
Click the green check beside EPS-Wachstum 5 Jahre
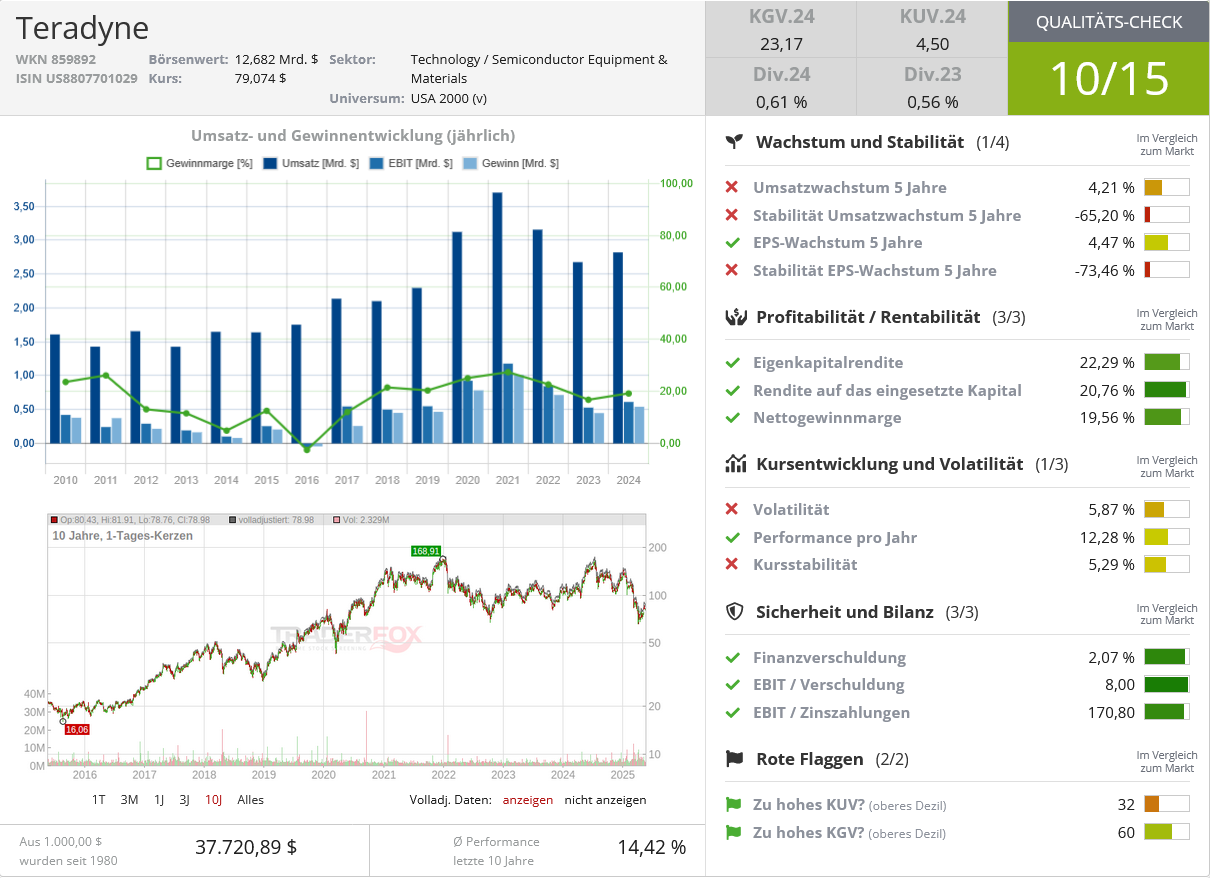coord(732,242)
